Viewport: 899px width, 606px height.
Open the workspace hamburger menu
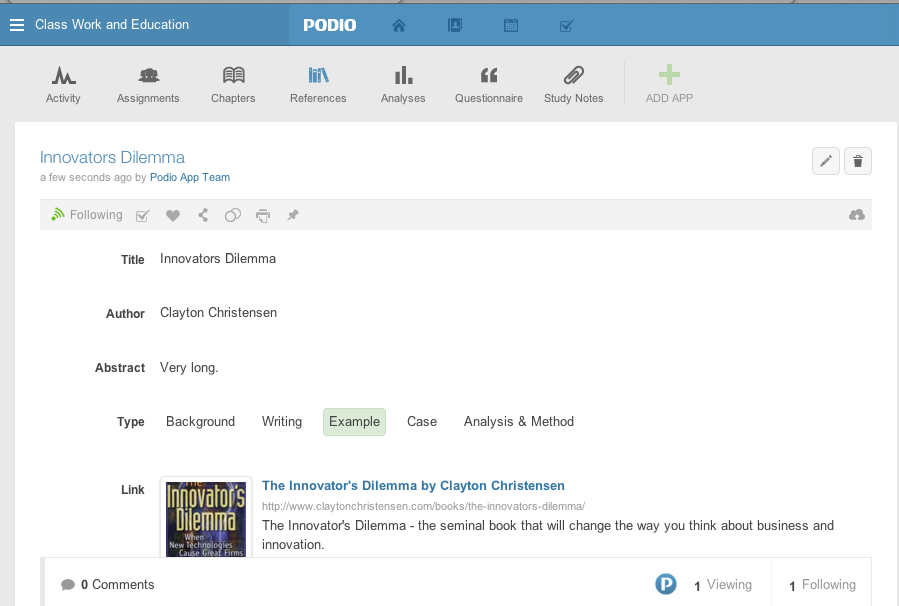pos(16,25)
